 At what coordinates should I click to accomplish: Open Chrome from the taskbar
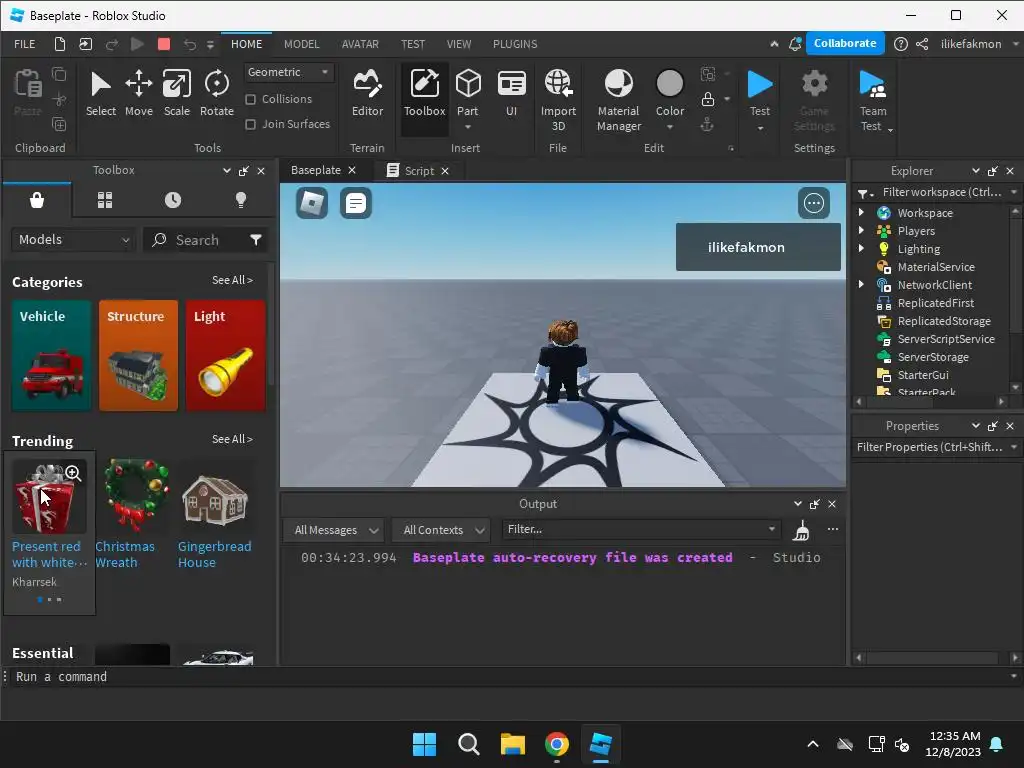(x=557, y=744)
